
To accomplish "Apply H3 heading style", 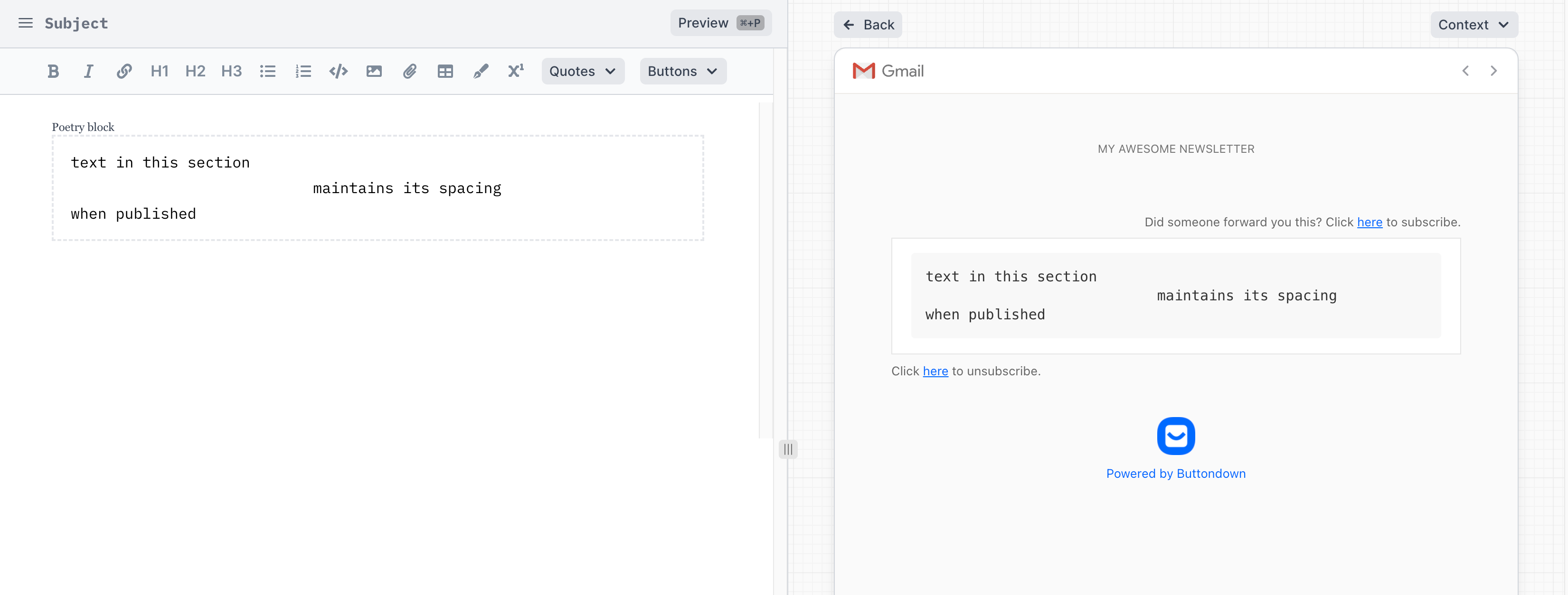I will tap(231, 71).
